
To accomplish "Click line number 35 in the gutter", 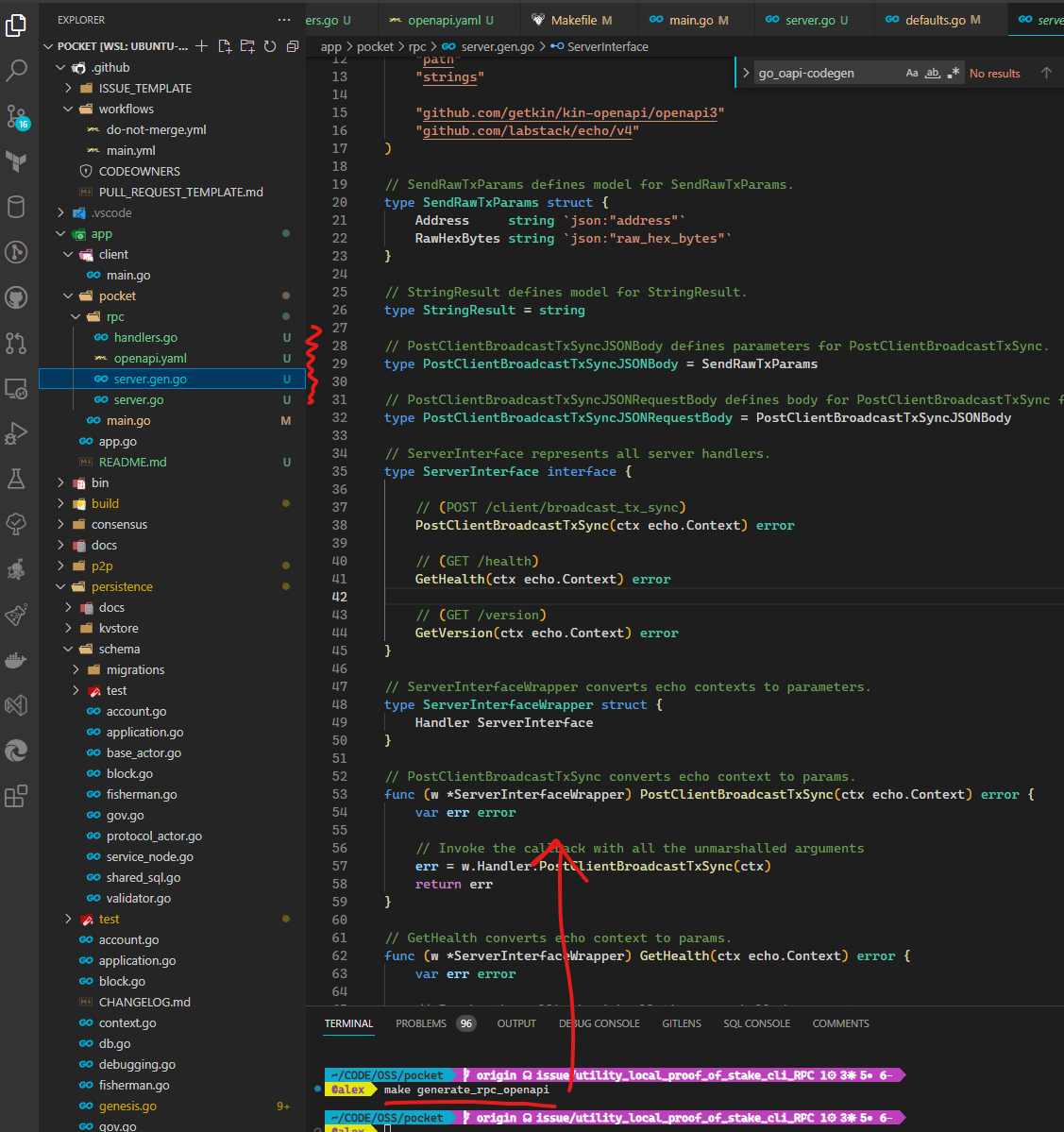I will click(339, 471).
